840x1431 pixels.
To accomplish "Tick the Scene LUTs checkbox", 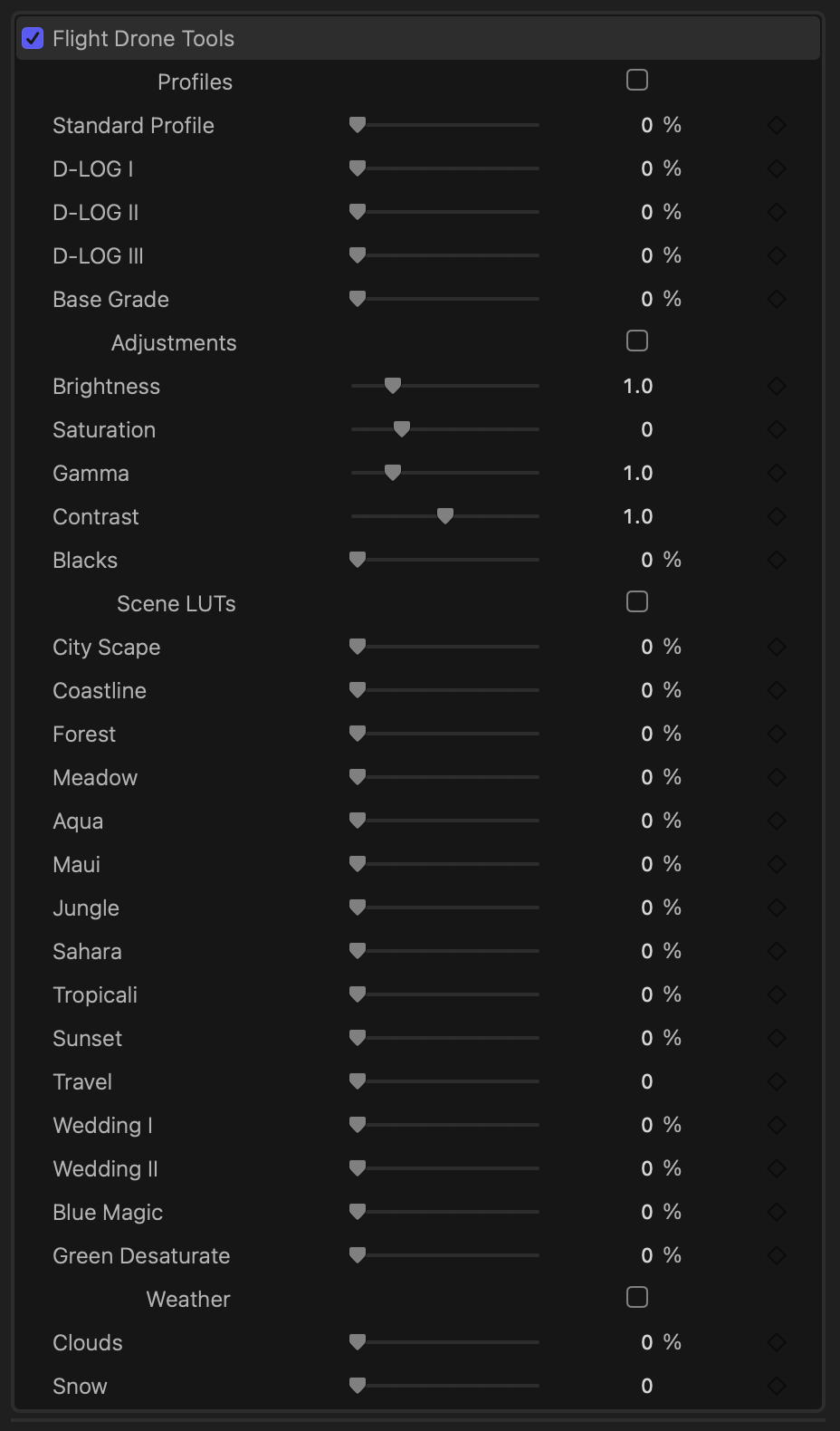I will (637, 602).
